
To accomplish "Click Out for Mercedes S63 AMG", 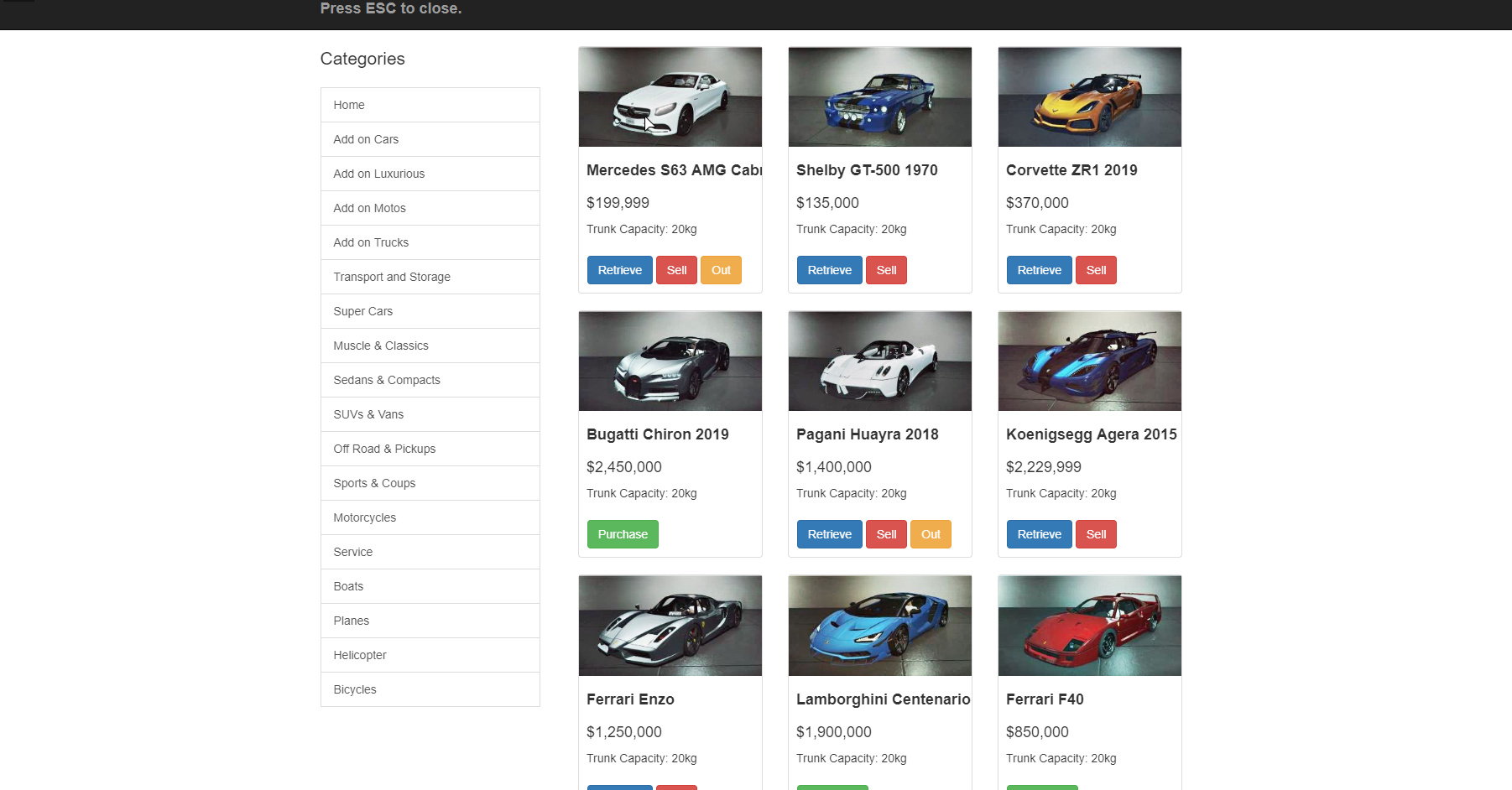I will click(721, 270).
